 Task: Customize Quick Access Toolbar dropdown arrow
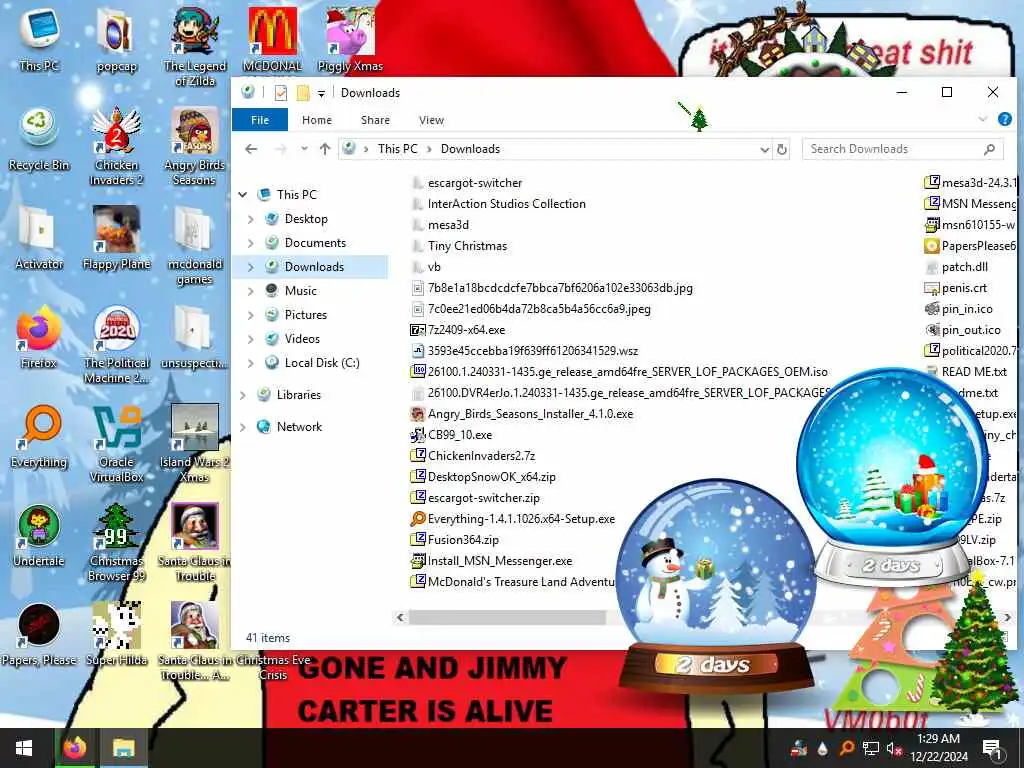pos(321,93)
